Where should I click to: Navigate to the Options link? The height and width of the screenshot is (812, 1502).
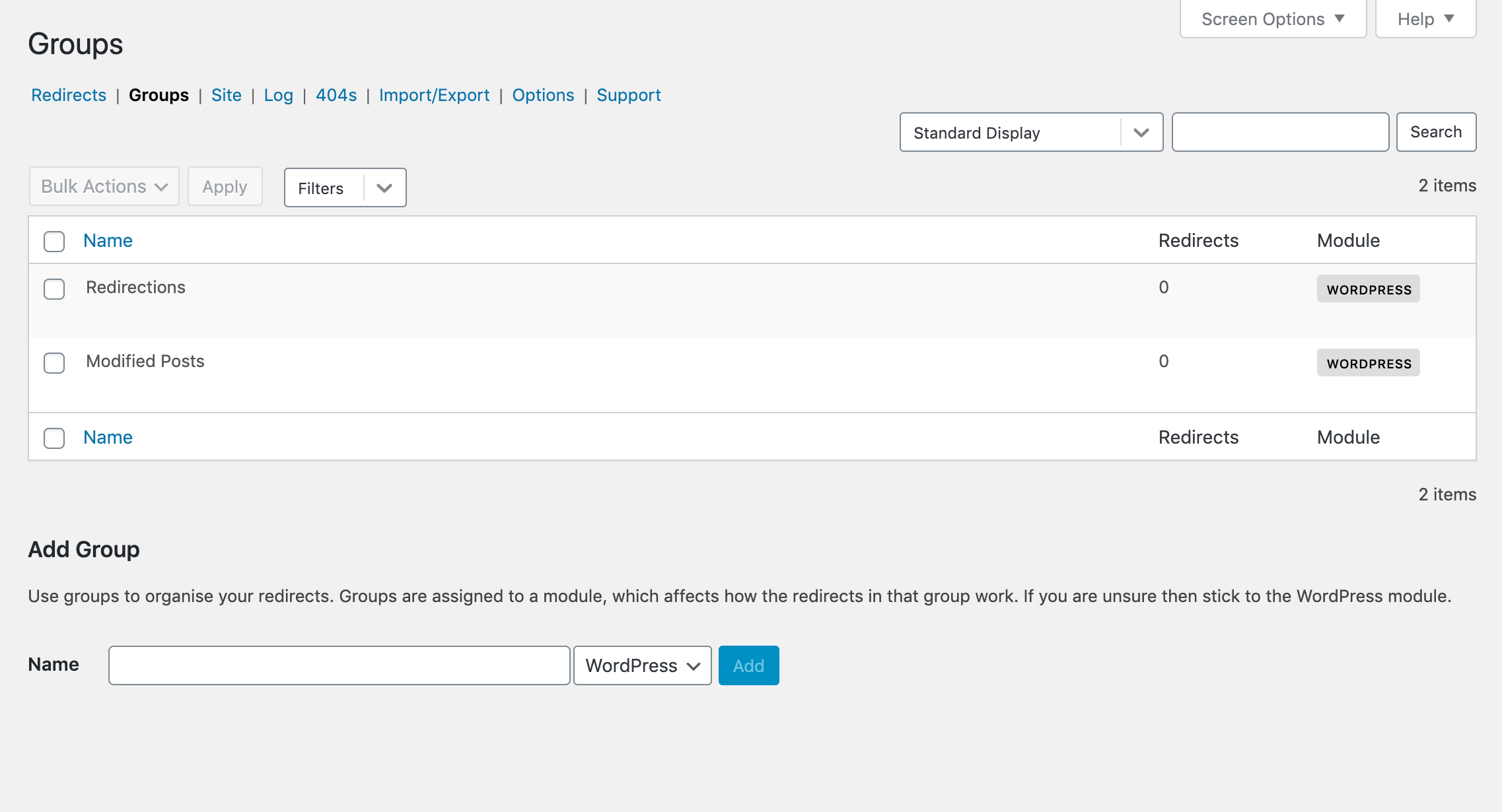tap(543, 95)
